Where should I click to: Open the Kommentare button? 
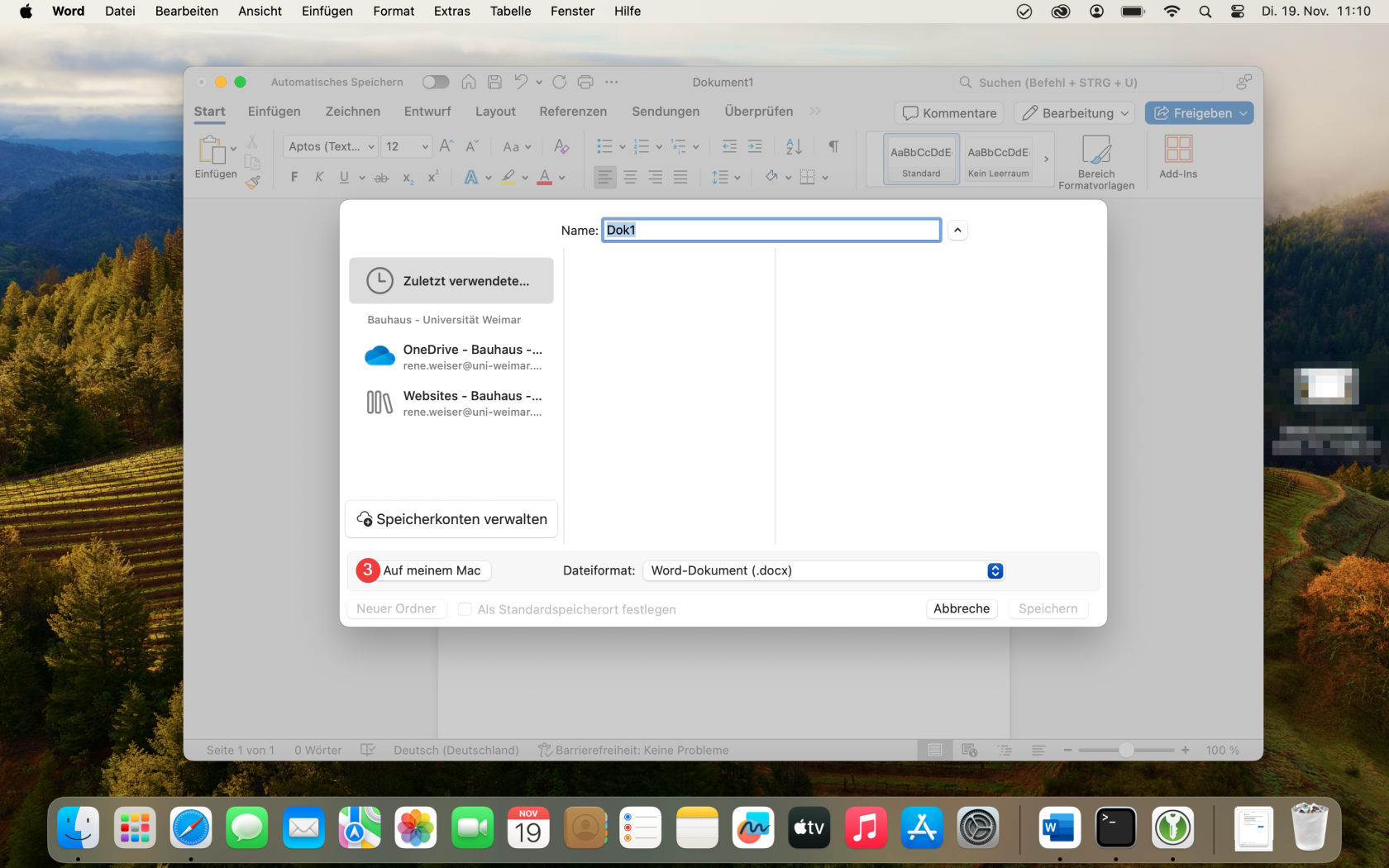pos(949,113)
